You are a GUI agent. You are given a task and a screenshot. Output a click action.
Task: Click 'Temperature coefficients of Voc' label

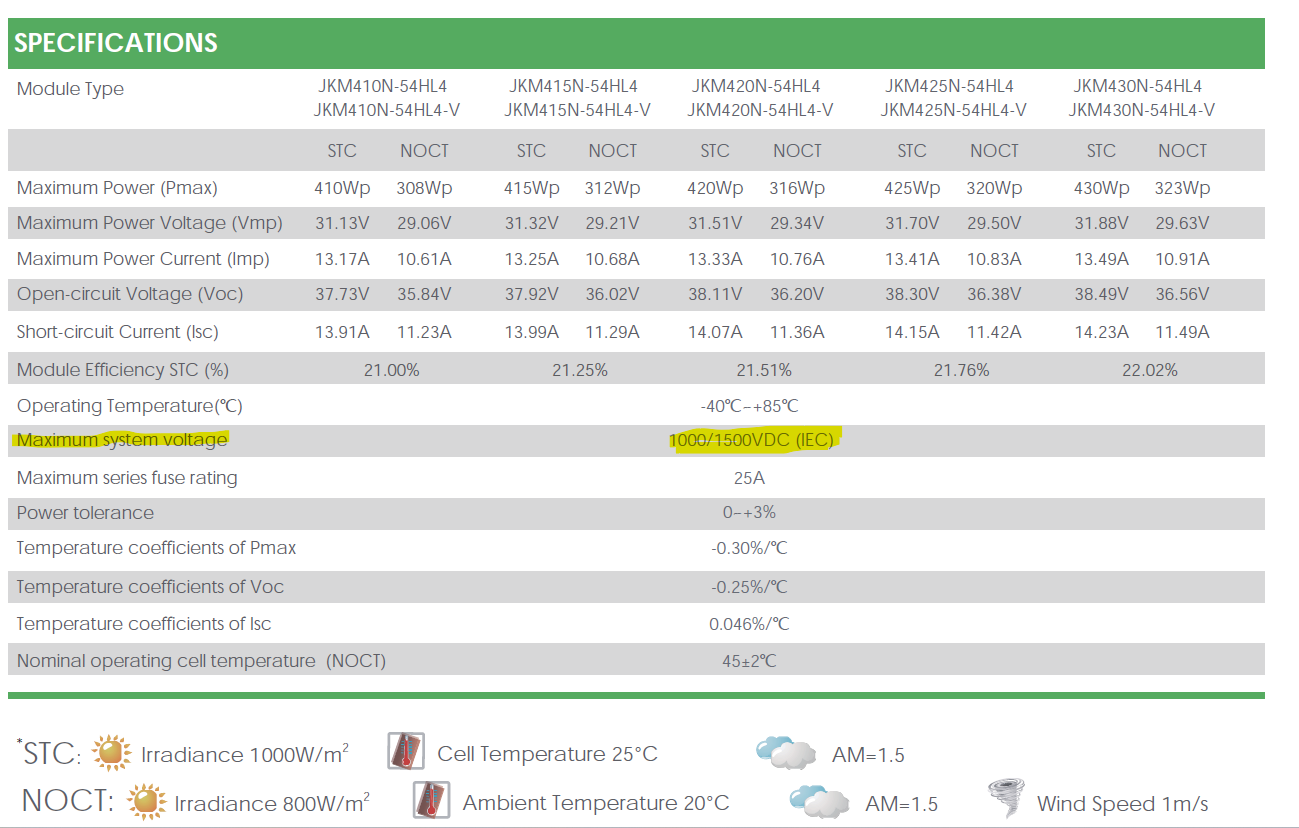pos(150,587)
